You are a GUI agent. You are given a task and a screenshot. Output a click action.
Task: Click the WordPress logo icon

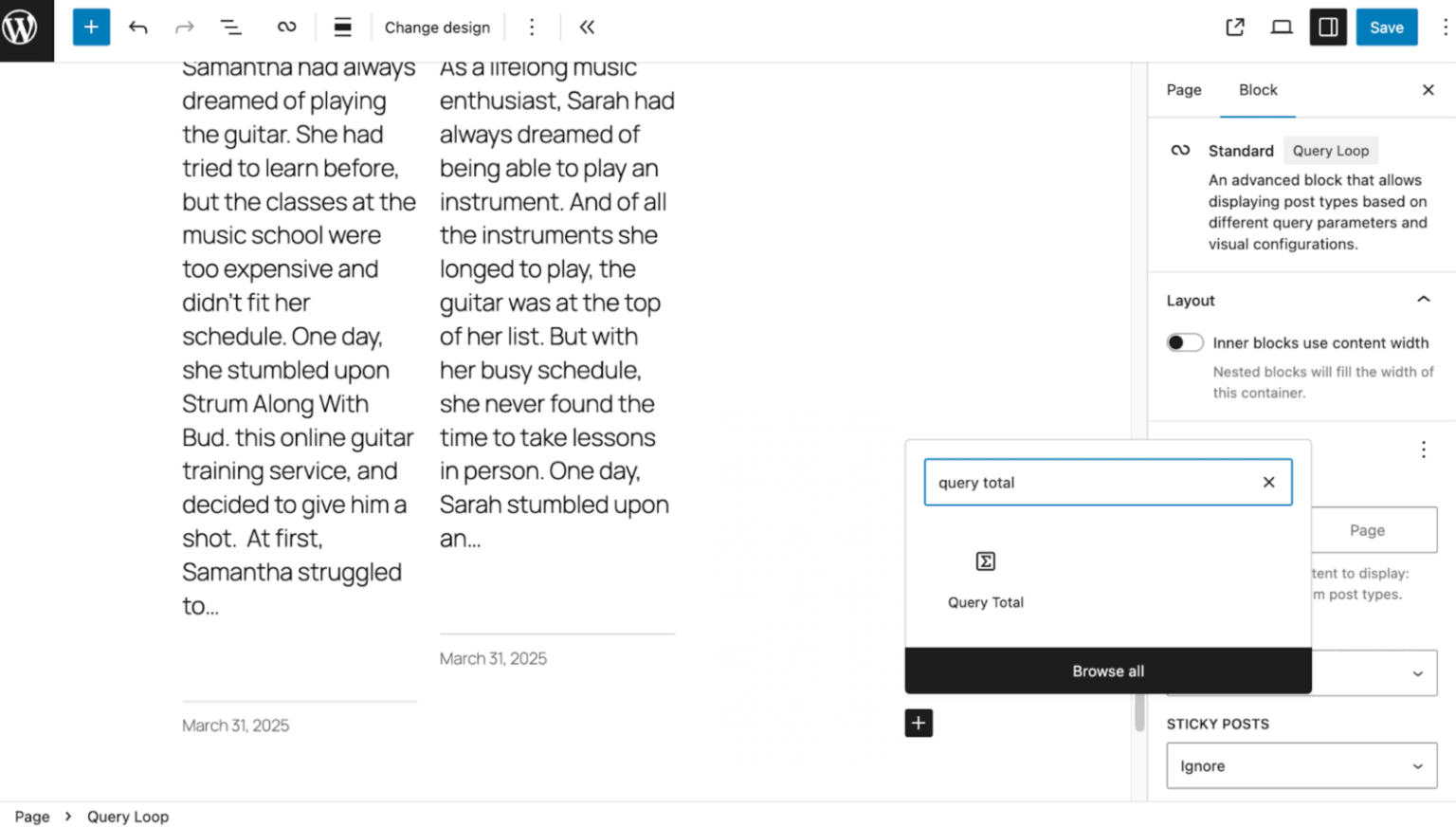(x=21, y=28)
